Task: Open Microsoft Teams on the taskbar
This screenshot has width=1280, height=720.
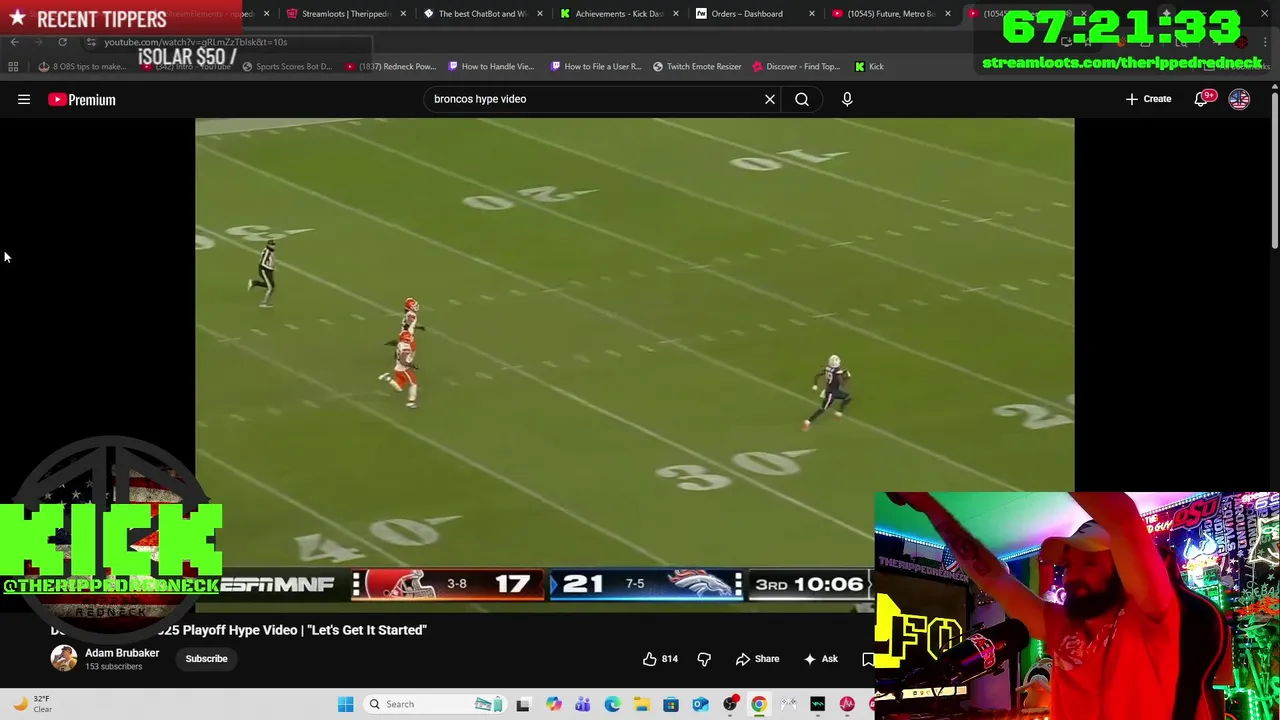Action: point(583,704)
